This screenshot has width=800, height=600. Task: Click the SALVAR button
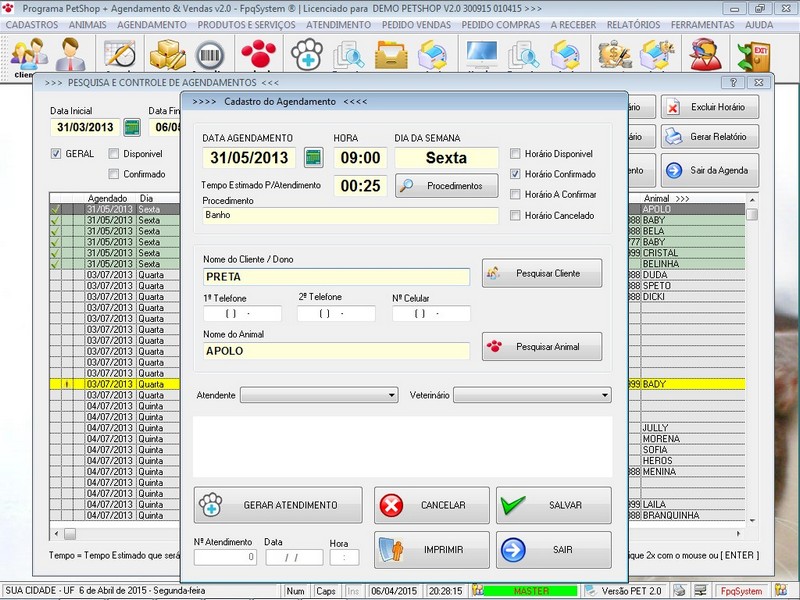pos(553,506)
